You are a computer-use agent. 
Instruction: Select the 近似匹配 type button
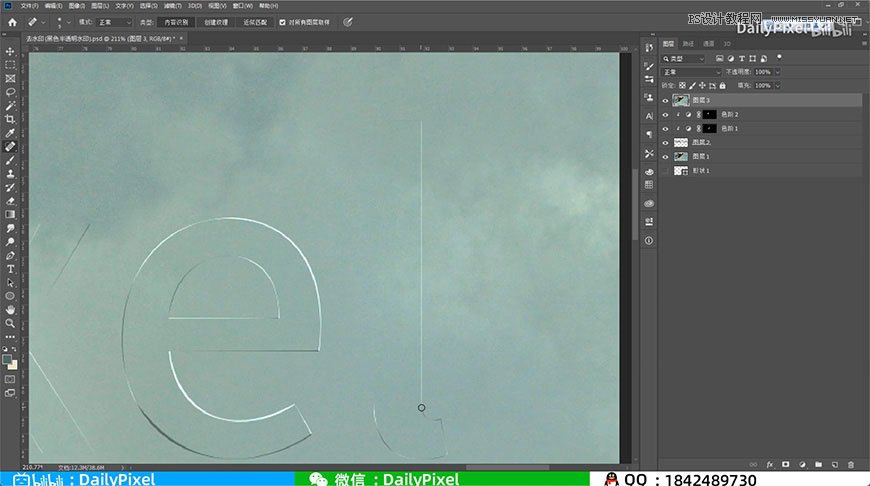pyautogui.click(x=255, y=22)
